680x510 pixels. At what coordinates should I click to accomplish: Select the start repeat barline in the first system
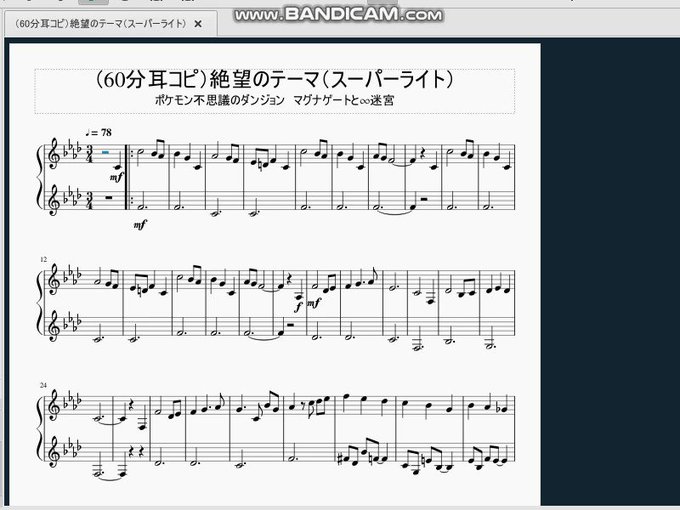(x=129, y=177)
